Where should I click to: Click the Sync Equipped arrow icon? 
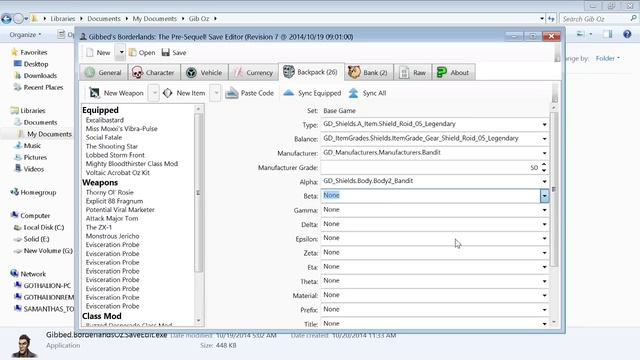pyautogui.click(x=289, y=93)
